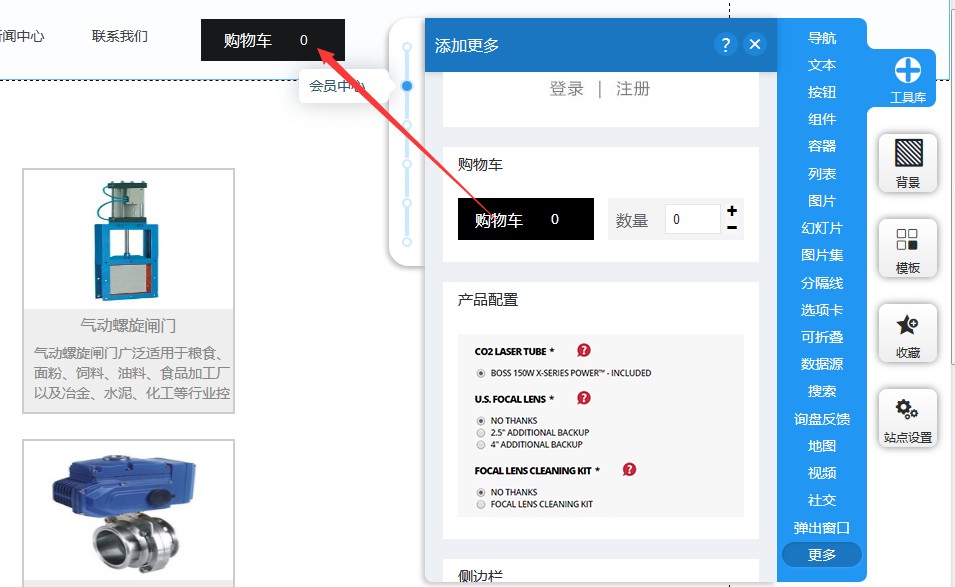
Task: Select 询盘反馈 category in the toolbox list
Action: click(822, 419)
